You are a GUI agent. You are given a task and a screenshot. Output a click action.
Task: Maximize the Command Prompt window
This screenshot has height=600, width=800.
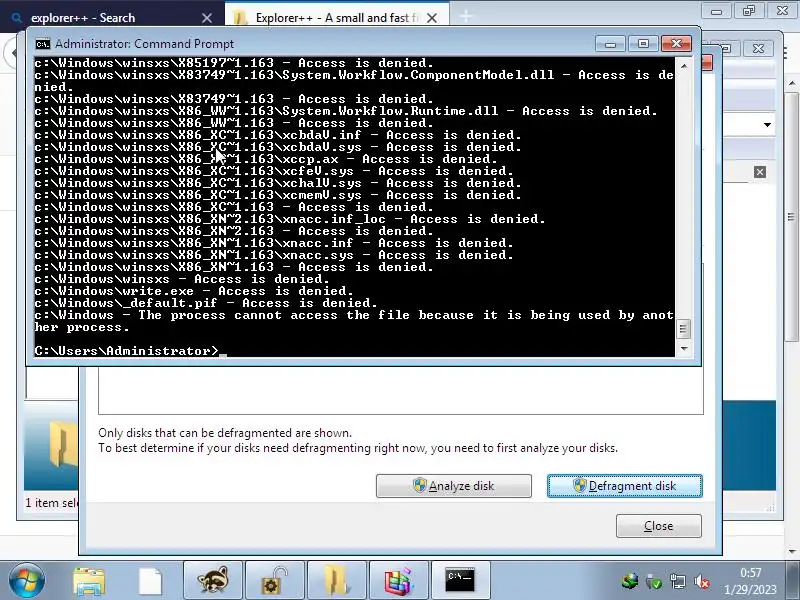coord(643,44)
